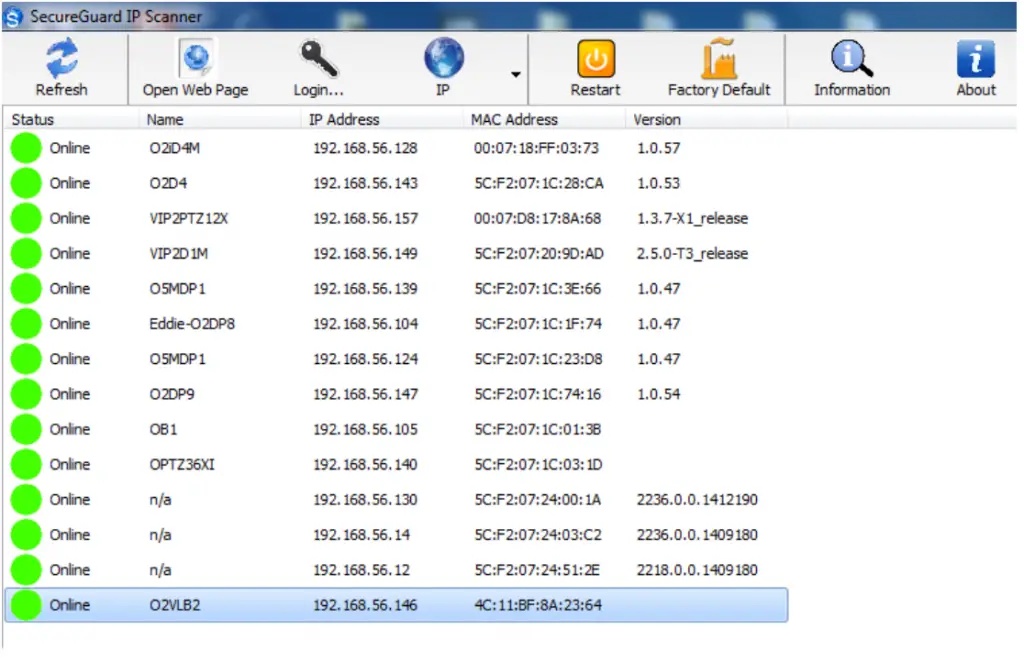Click the Factory Default icon
The image size is (1024, 662).
(719, 58)
